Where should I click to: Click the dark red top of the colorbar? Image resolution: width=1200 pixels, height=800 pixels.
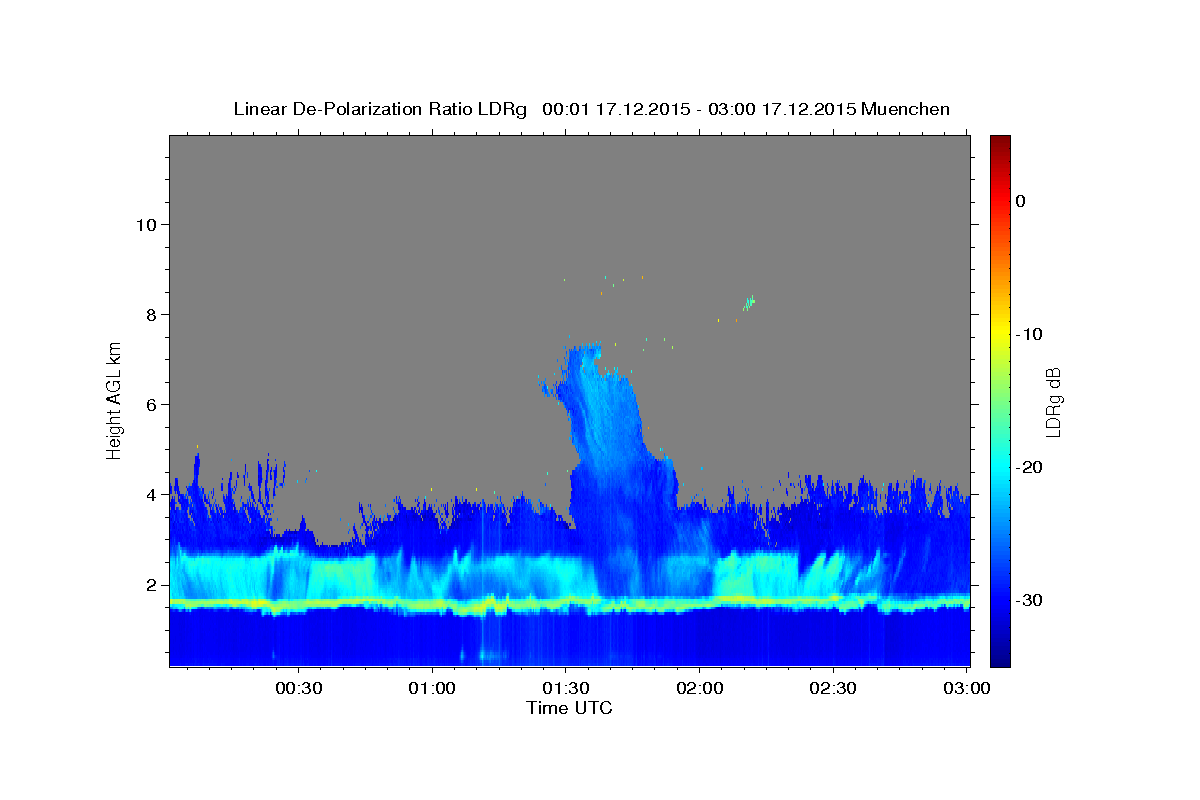click(1000, 145)
